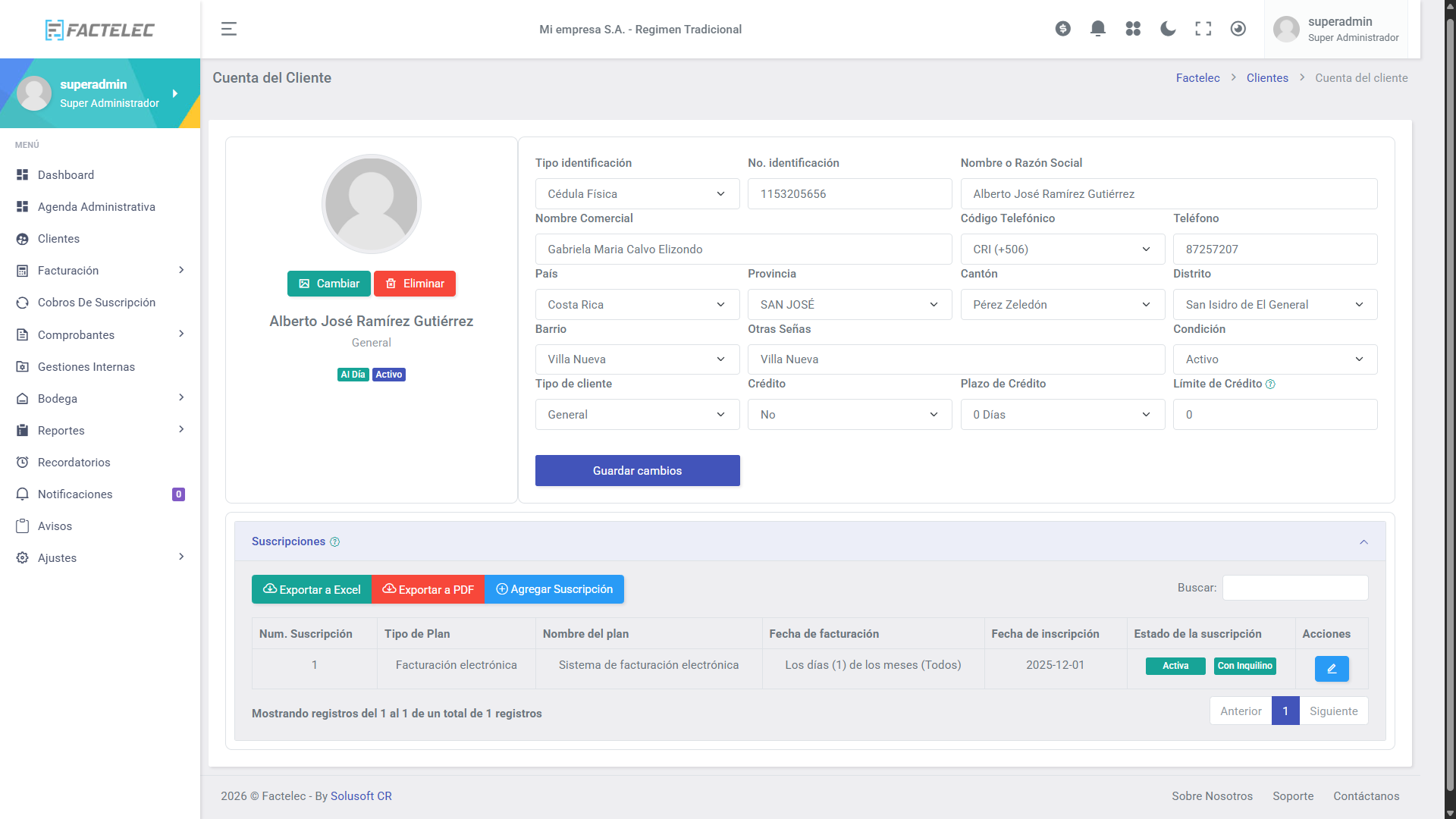Click the Guardar cambios button
The image size is (1456, 819).
click(x=637, y=471)
